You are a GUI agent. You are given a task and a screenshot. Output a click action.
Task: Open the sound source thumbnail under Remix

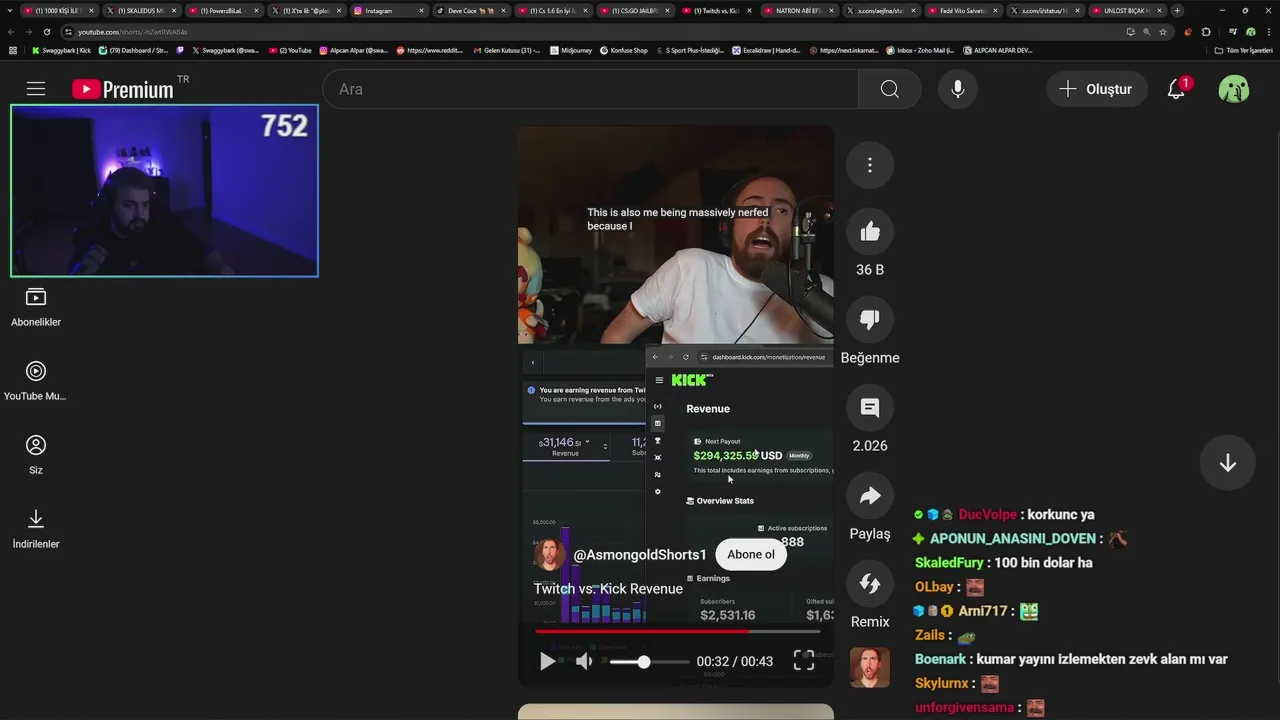[870, 667]
